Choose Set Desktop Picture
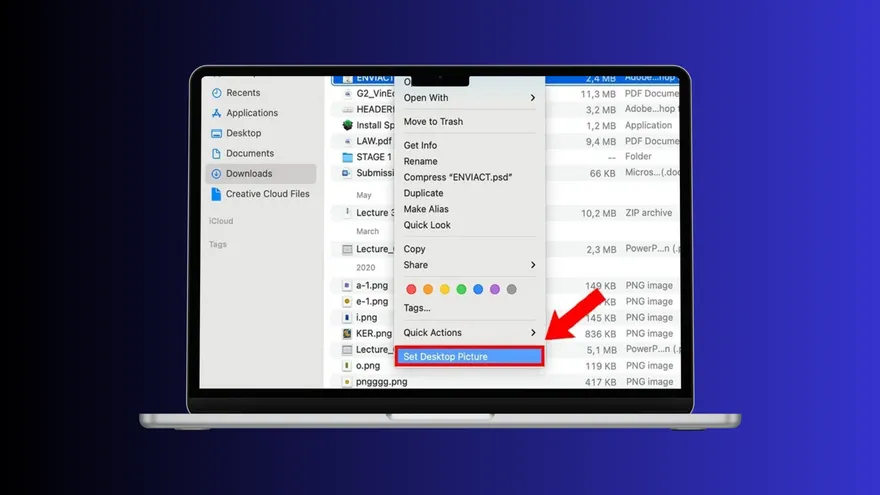This screenshot has width=880, height=495. pyautogui.click(x=469, y=356)
